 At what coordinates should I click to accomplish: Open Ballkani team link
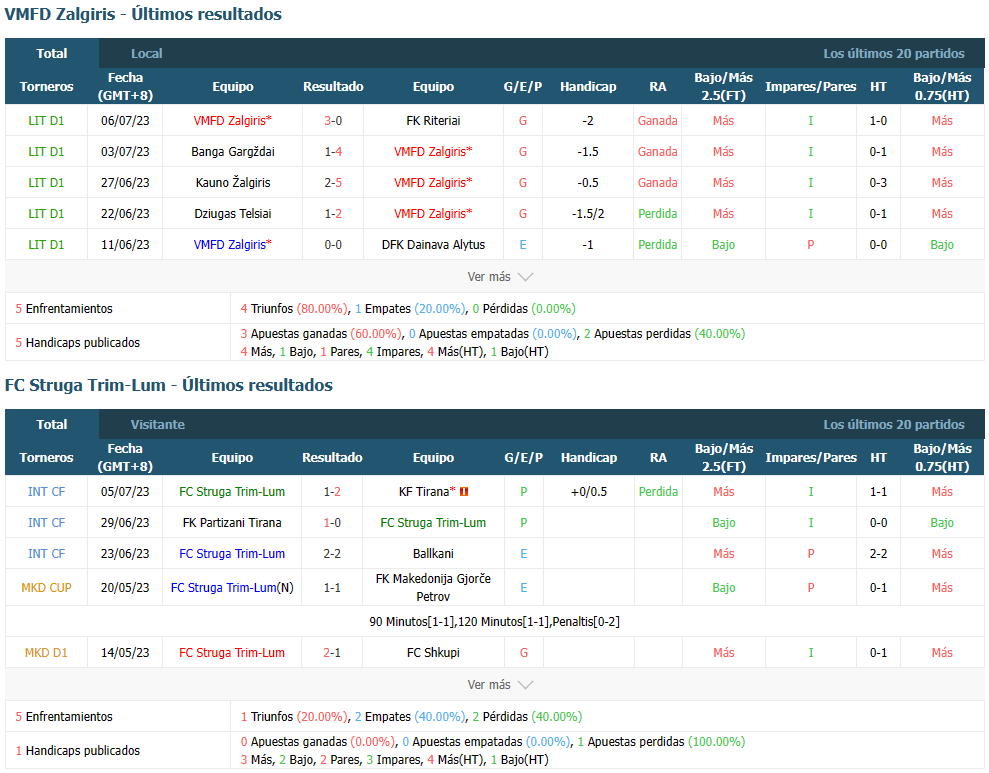pyautogui.click(x=433, y=553)
